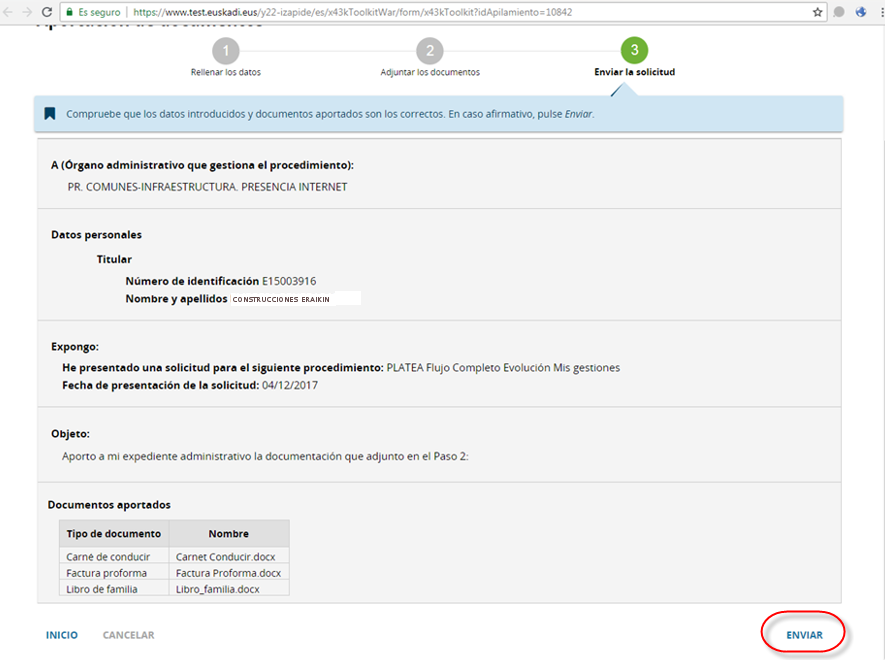Click the CANCELAR button
885x660 pixels.
tap(128, 635)
